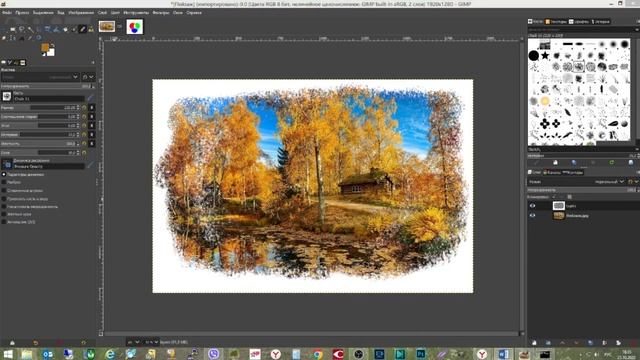640x360 pixels.
Task: Expand Параметры динамики dynamics options
Action: click(4, 175)
